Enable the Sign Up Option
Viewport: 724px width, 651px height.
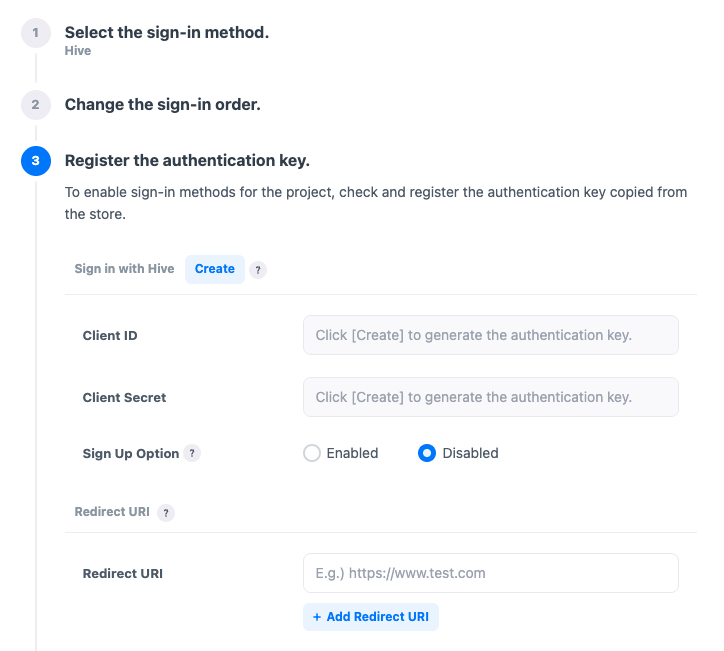pyautogui.click(x=312, y=453)
